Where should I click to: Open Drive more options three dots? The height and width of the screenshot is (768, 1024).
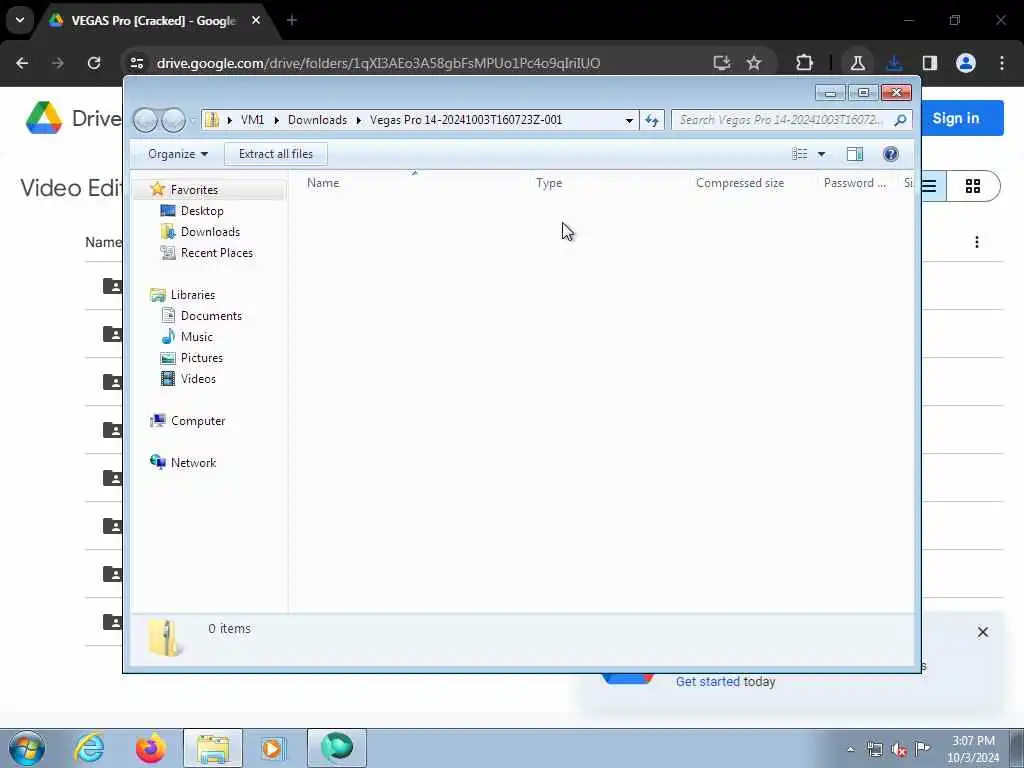(x=976, y=242)
